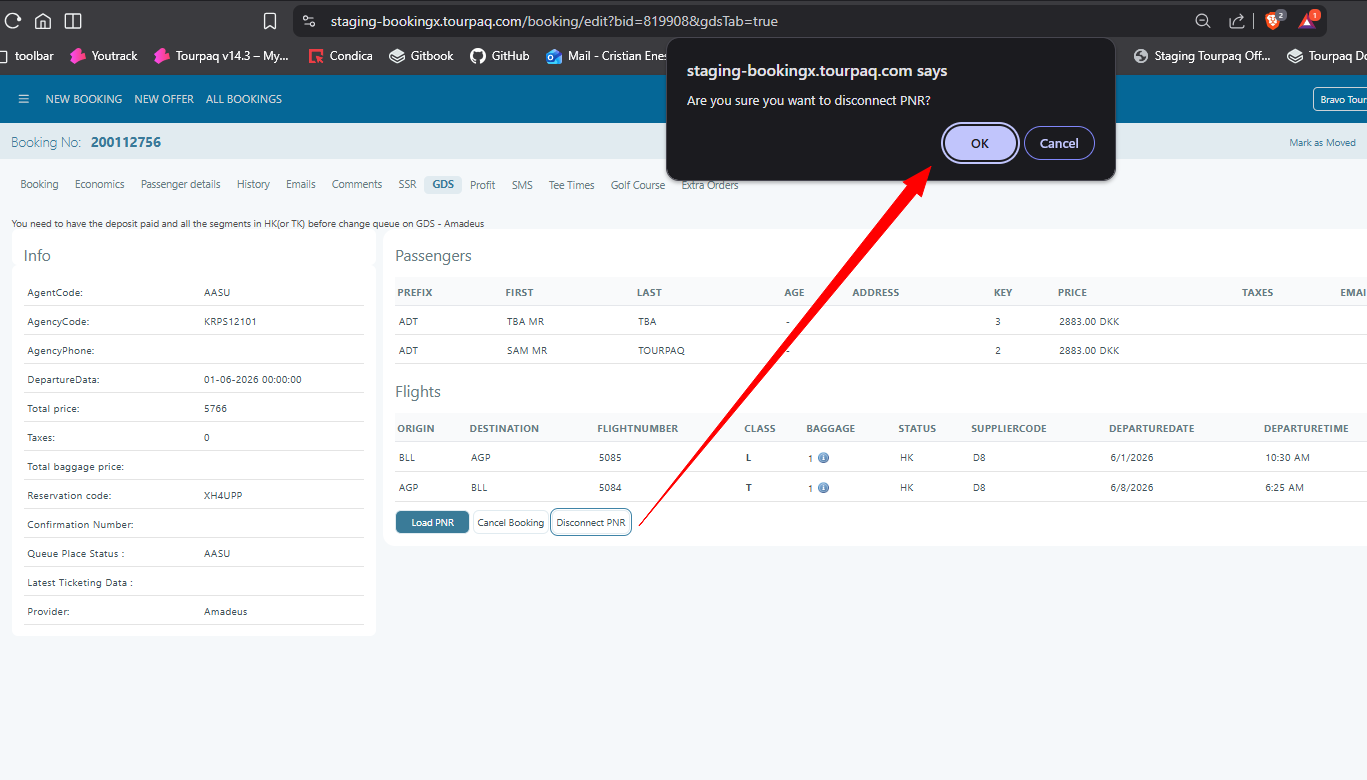The image size is (1367, 780).
Task: Click the browser home icon
Action: (x=43, y=21)
